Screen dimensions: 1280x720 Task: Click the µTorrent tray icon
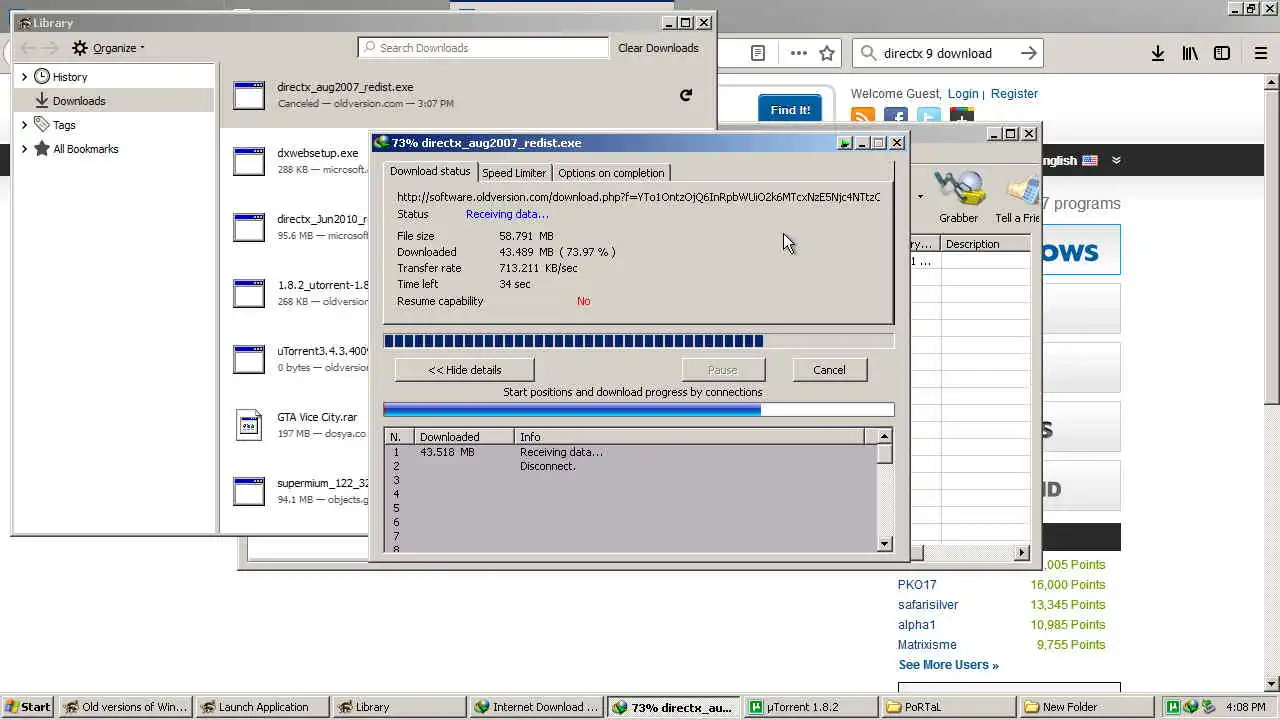[1174, 707]
